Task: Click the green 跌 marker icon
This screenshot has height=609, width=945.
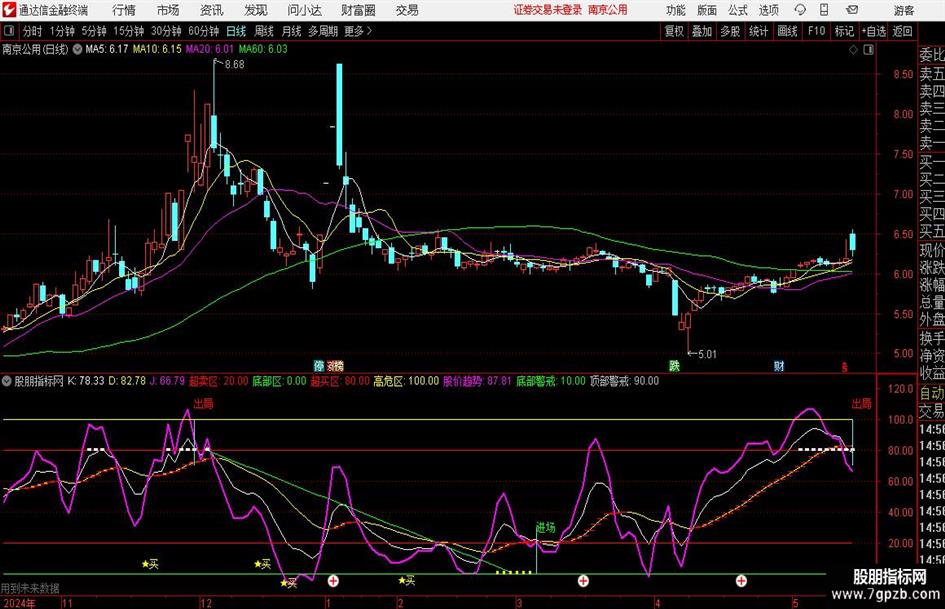Action: (x=674, y=366)
